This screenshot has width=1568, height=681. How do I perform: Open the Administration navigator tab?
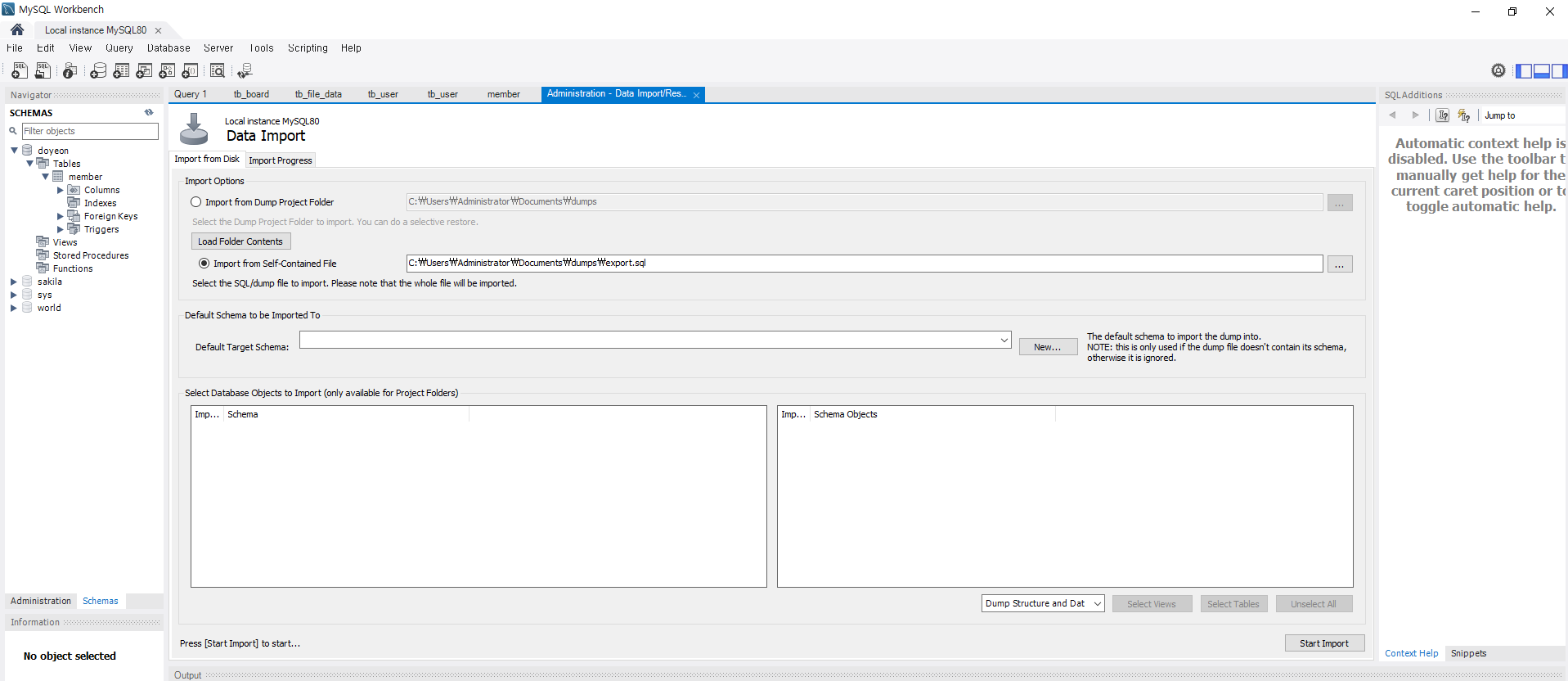(41, 601)
